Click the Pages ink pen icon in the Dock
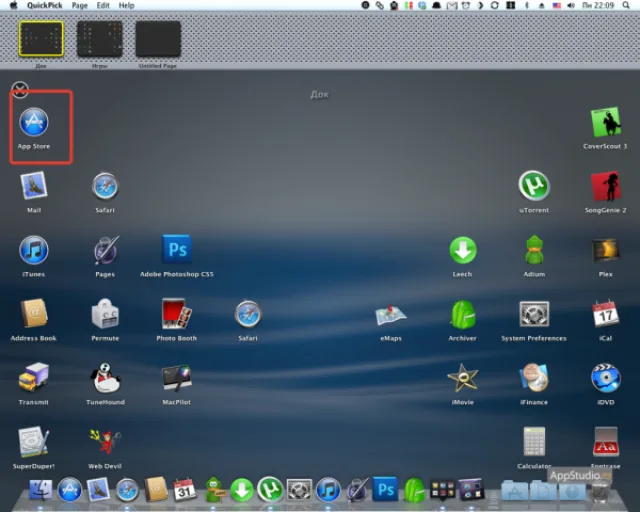 (x=357, y=489)
